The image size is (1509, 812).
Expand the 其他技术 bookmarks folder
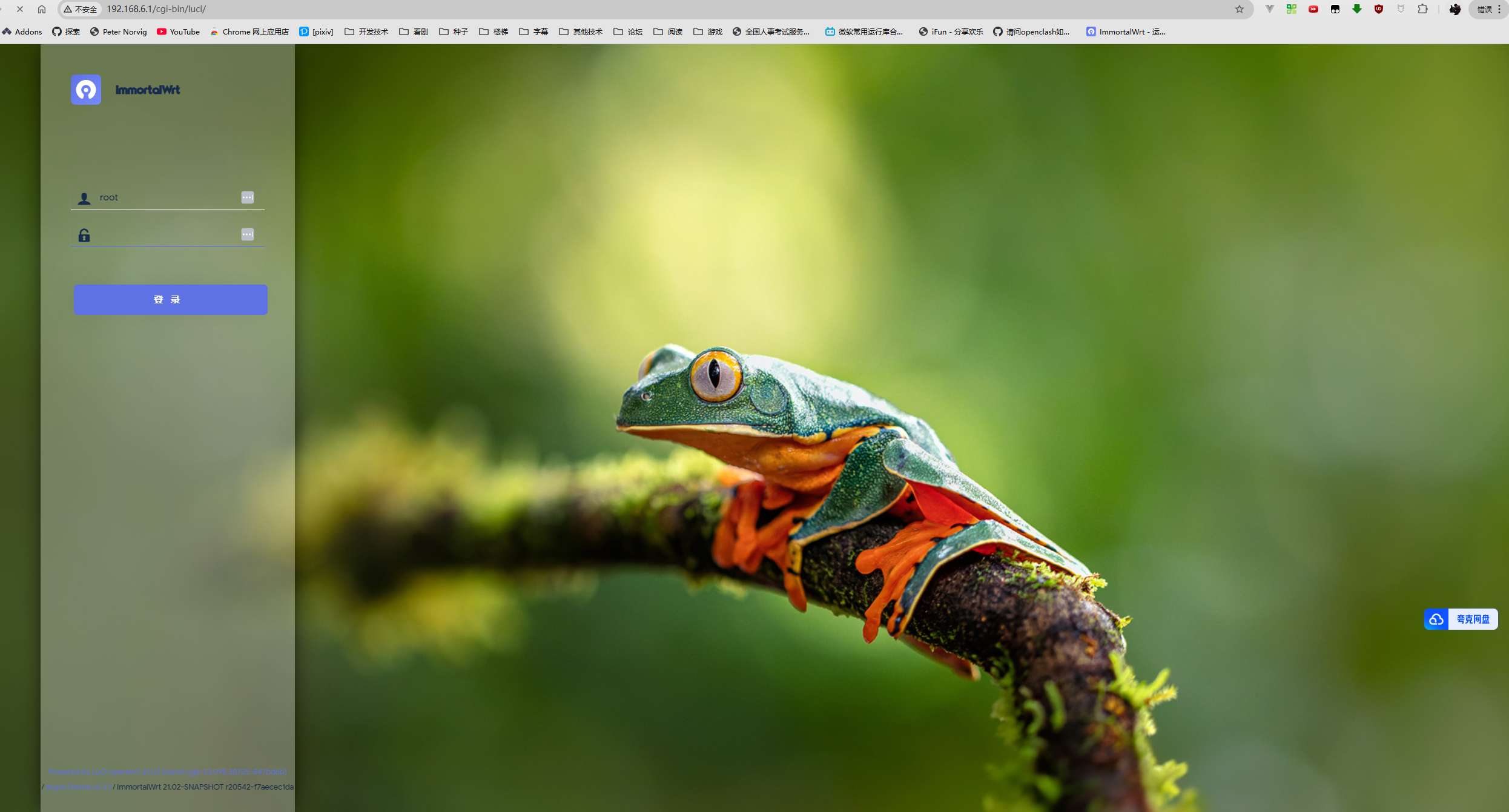click(x=580, y=31)
